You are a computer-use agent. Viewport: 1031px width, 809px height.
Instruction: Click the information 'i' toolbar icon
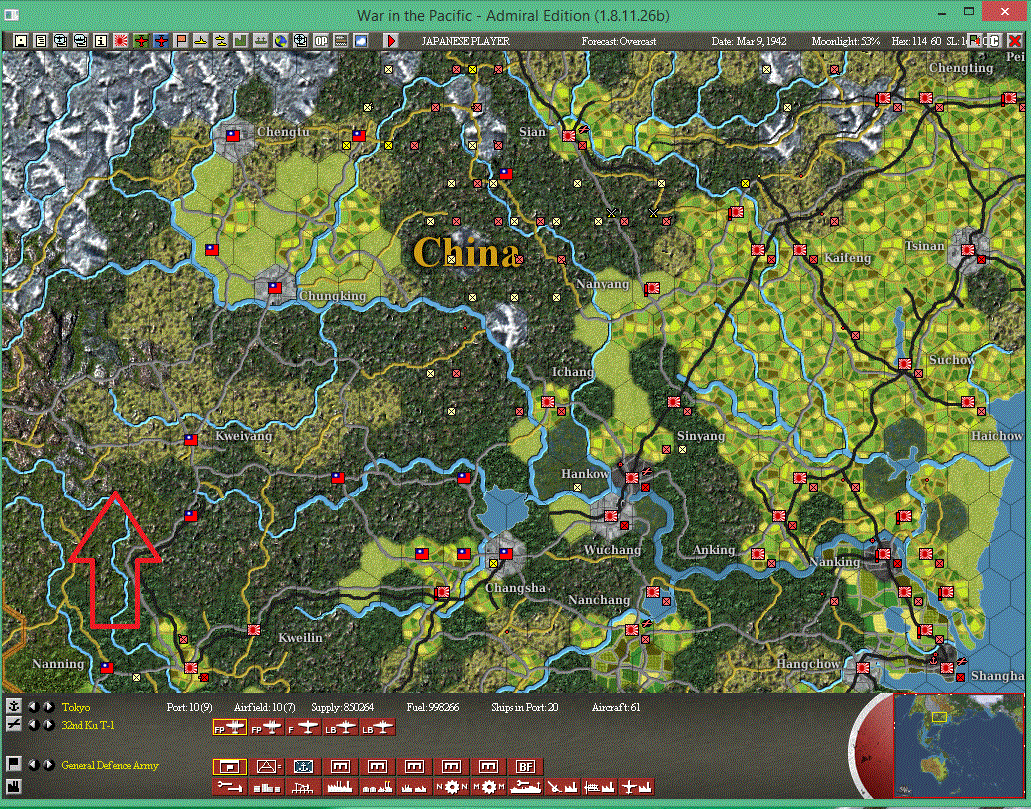(101, 41)
